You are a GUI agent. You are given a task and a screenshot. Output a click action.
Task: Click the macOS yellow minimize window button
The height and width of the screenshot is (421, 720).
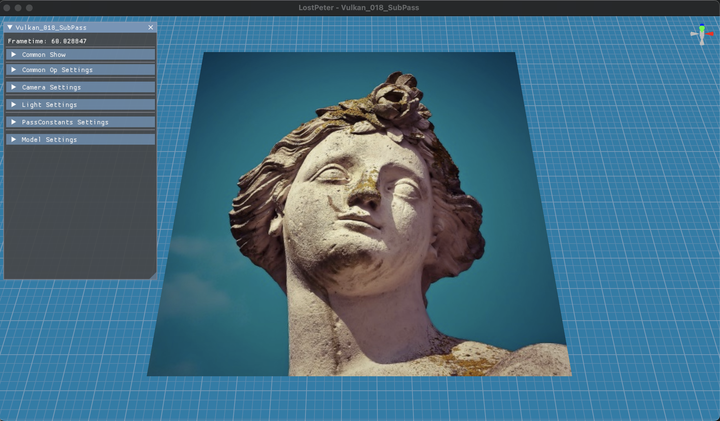coord(18,8)
